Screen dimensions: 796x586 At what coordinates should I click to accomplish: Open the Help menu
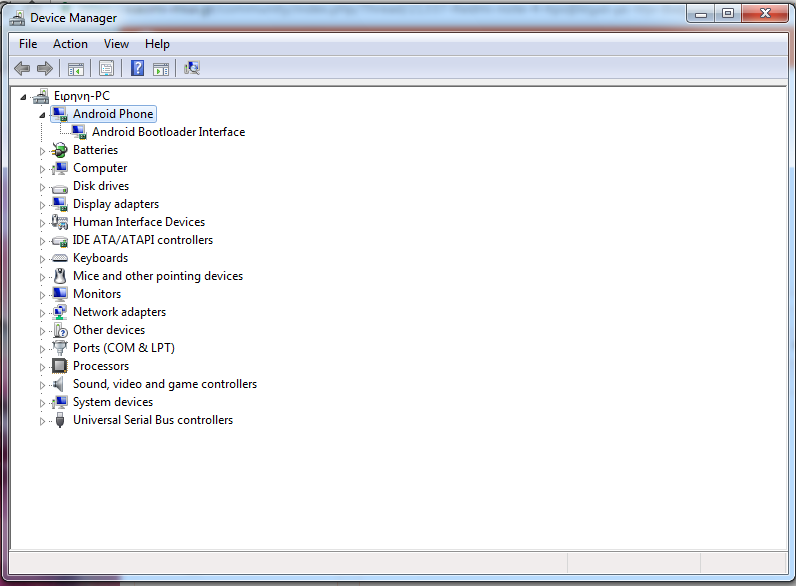pos(157,44)
